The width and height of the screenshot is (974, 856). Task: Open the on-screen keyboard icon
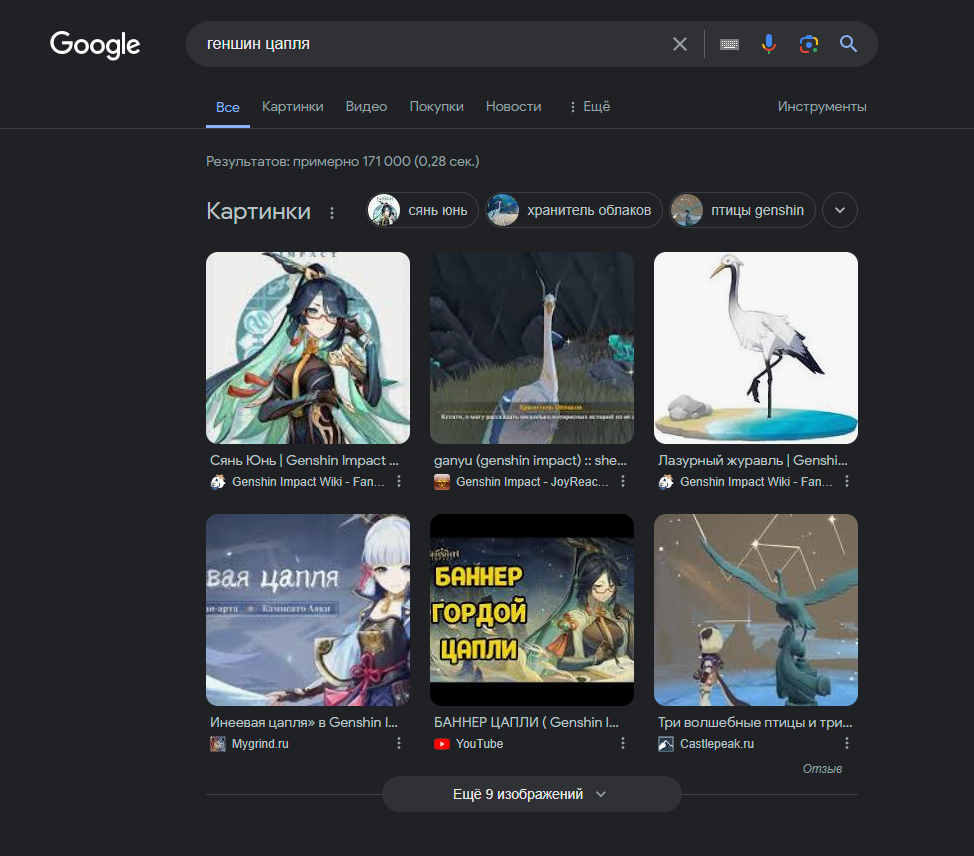tap(729, 44)
